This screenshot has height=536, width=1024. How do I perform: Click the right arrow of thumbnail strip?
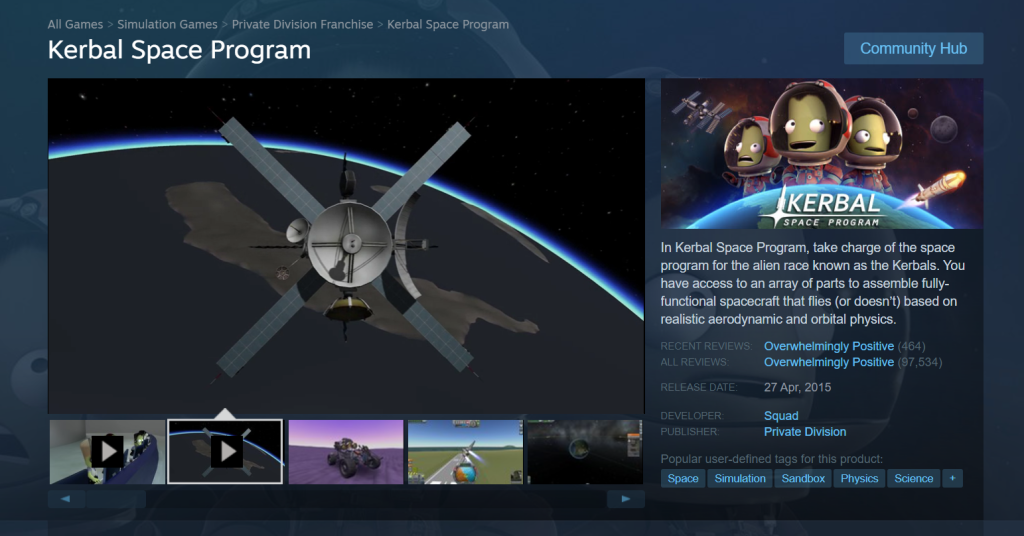click(626, 499)
